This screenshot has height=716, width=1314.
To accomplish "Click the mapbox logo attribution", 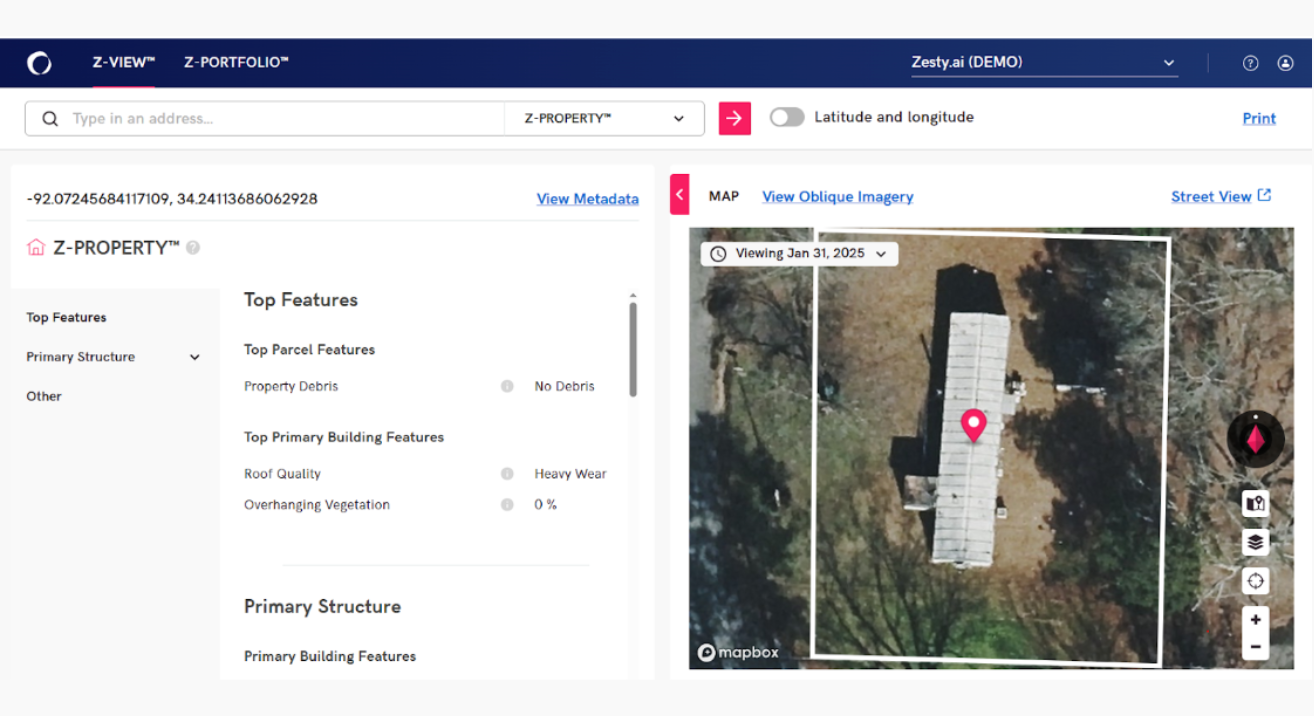I will 738,652.
